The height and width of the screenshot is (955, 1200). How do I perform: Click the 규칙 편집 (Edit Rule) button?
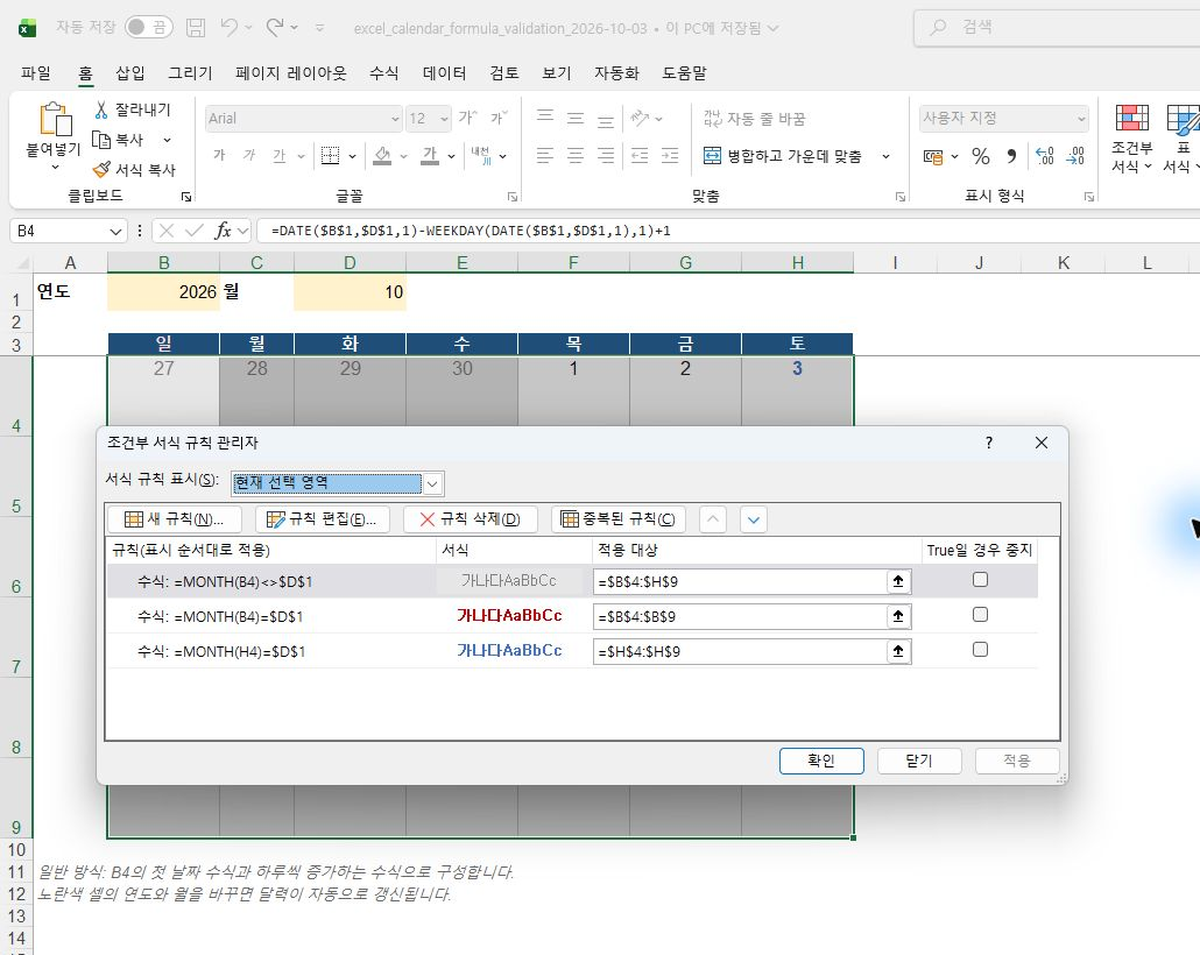point(323,519)
